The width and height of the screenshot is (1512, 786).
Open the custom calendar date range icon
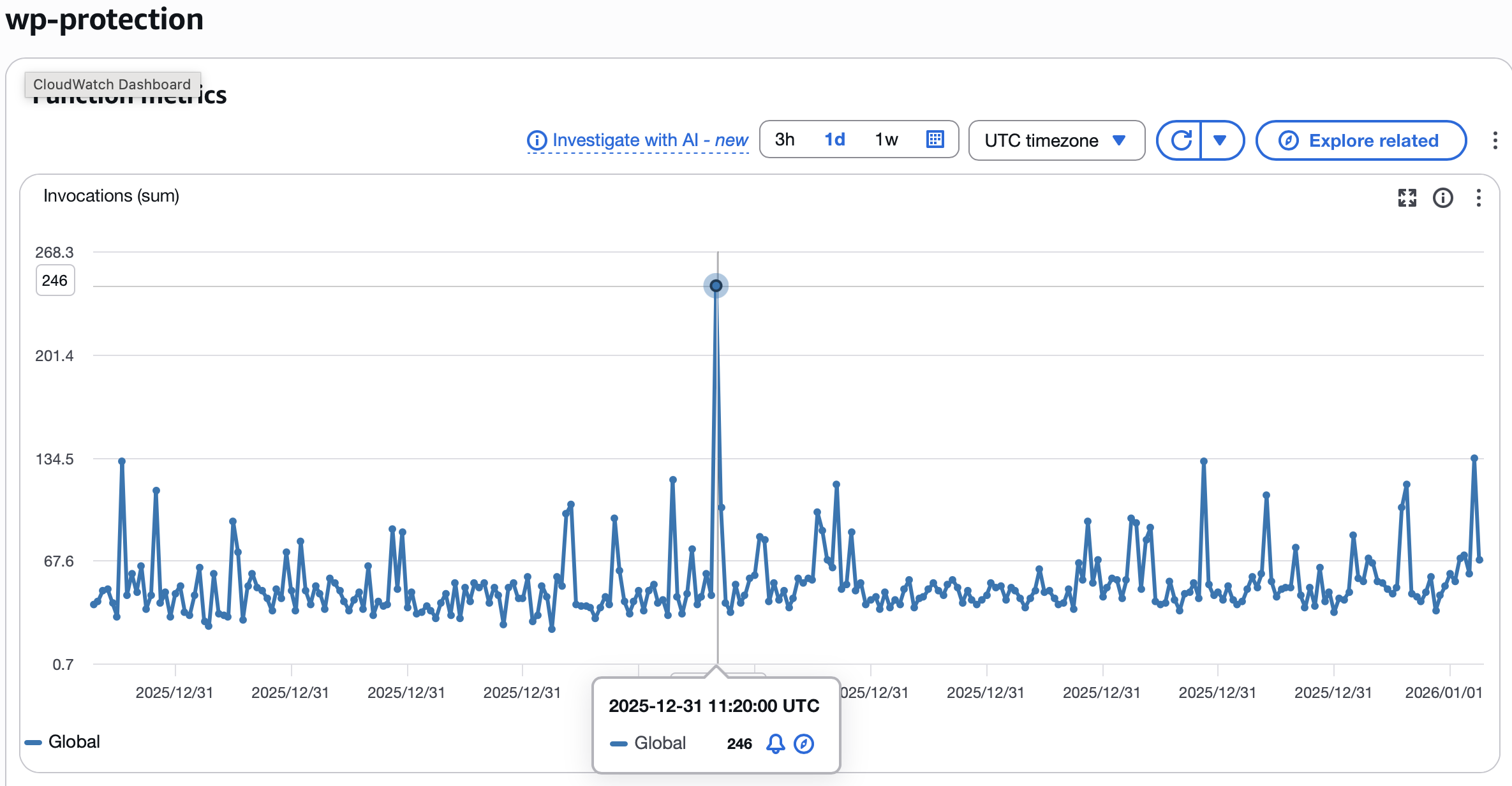click(935, 140)
